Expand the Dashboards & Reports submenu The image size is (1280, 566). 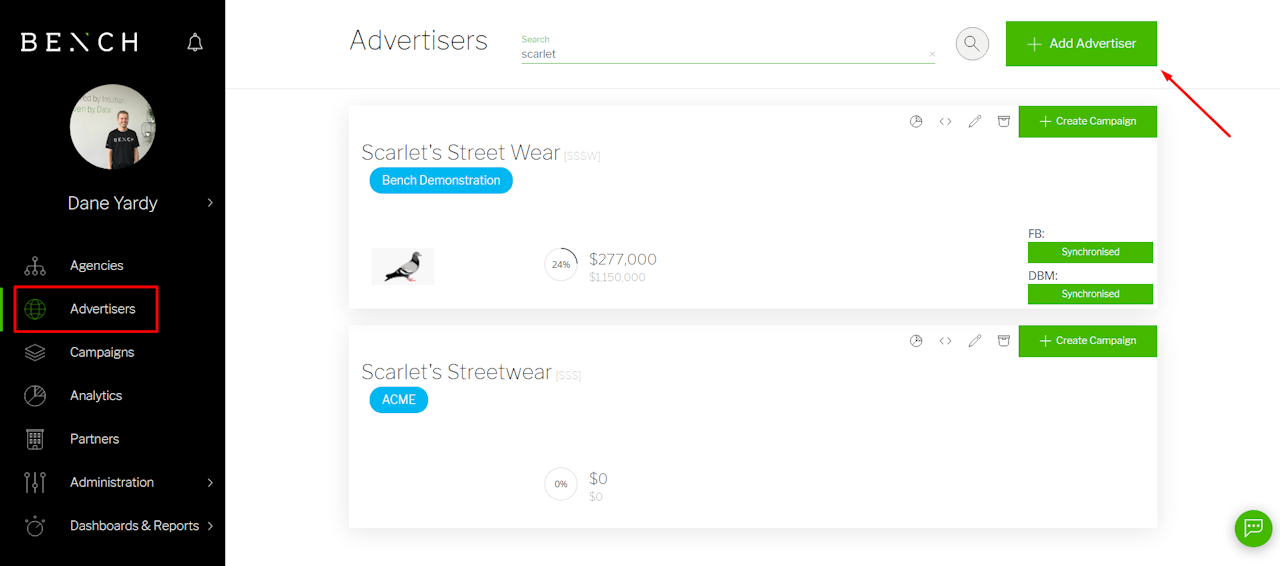[210, 526]
